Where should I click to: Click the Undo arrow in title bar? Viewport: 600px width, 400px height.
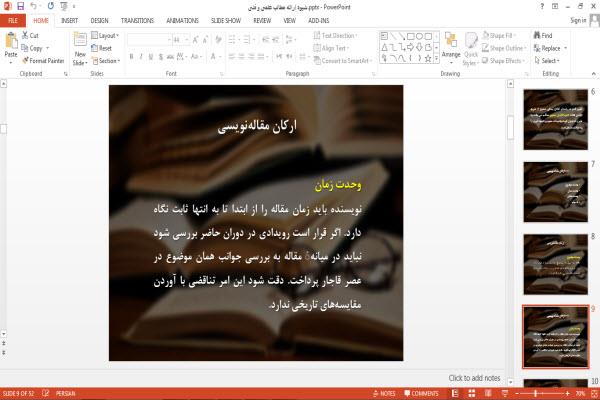click(34, 6)
